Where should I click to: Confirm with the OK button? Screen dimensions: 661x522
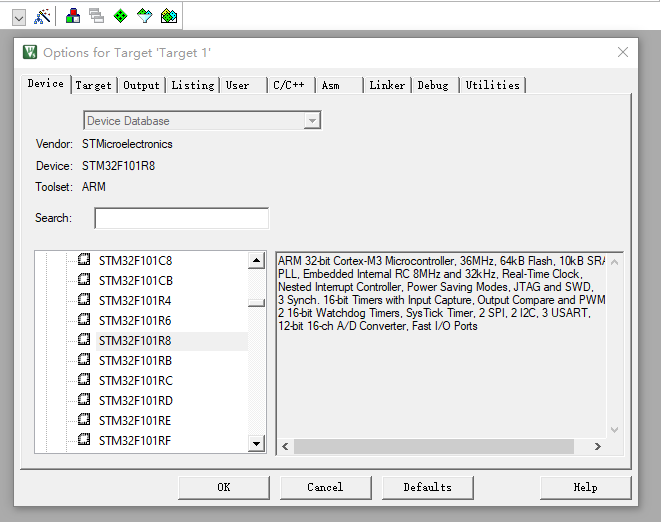pos(223,487)
